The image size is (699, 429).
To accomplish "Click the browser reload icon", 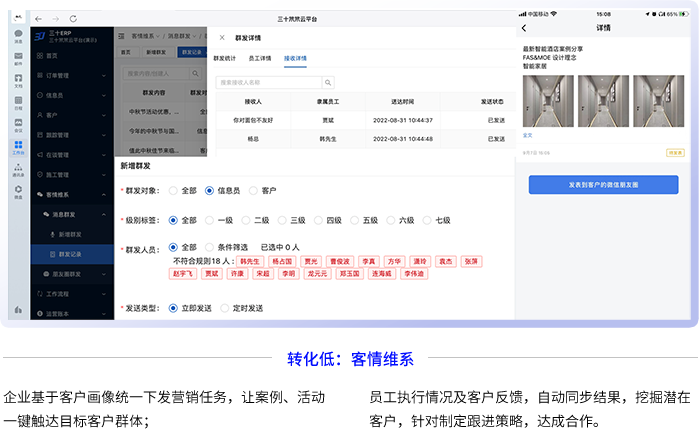I will click(71, 19).
